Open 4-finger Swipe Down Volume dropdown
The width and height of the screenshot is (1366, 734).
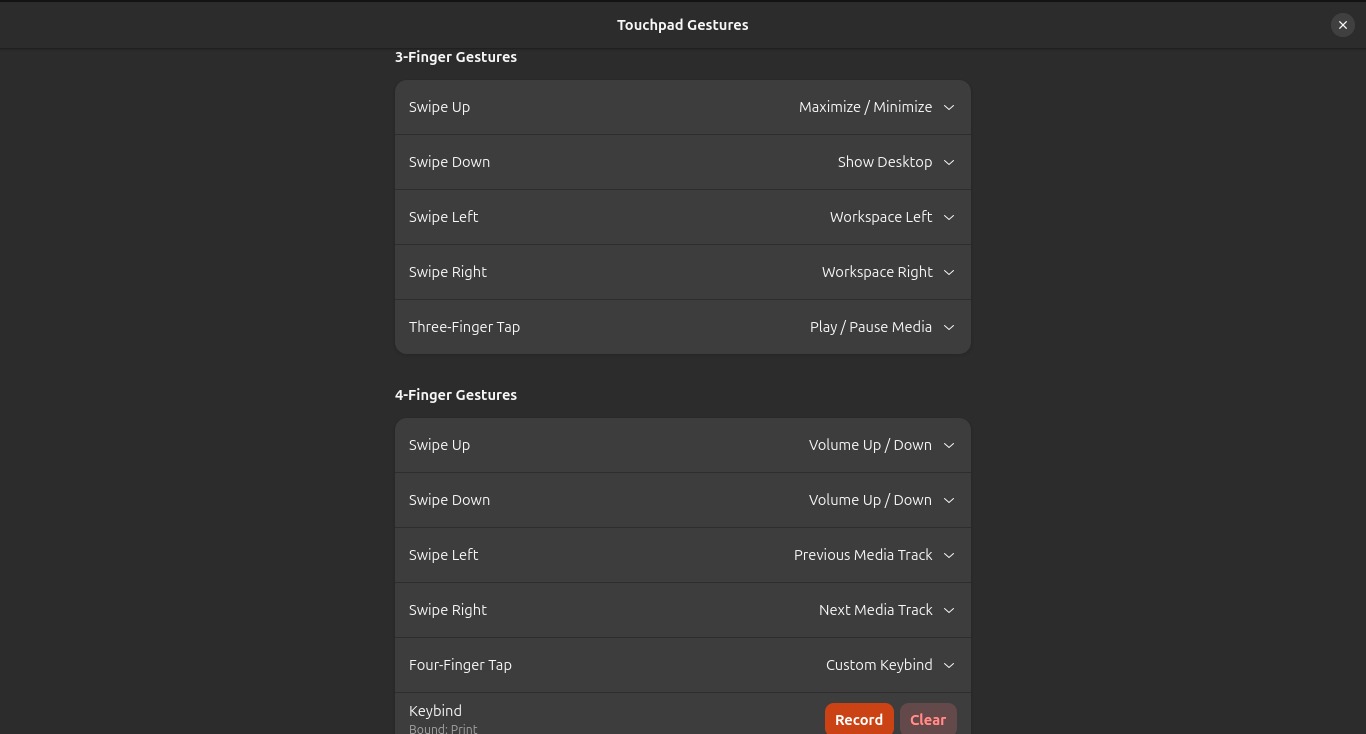pyautogui.click(x=881, y=500)
